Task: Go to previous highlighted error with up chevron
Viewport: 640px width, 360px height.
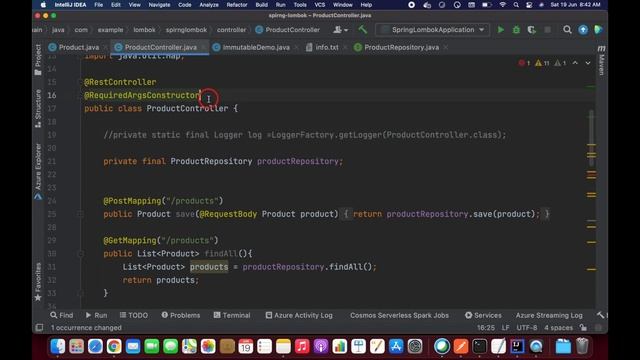Action: pyautogui.click(x=575, y=63)
